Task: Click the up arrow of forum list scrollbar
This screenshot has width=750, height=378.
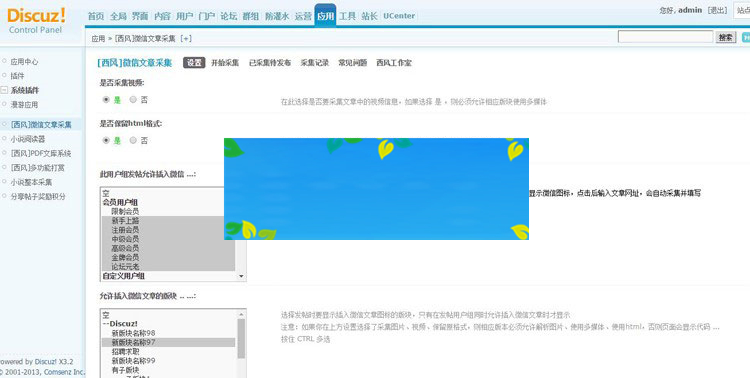Action: click(241, 314)
